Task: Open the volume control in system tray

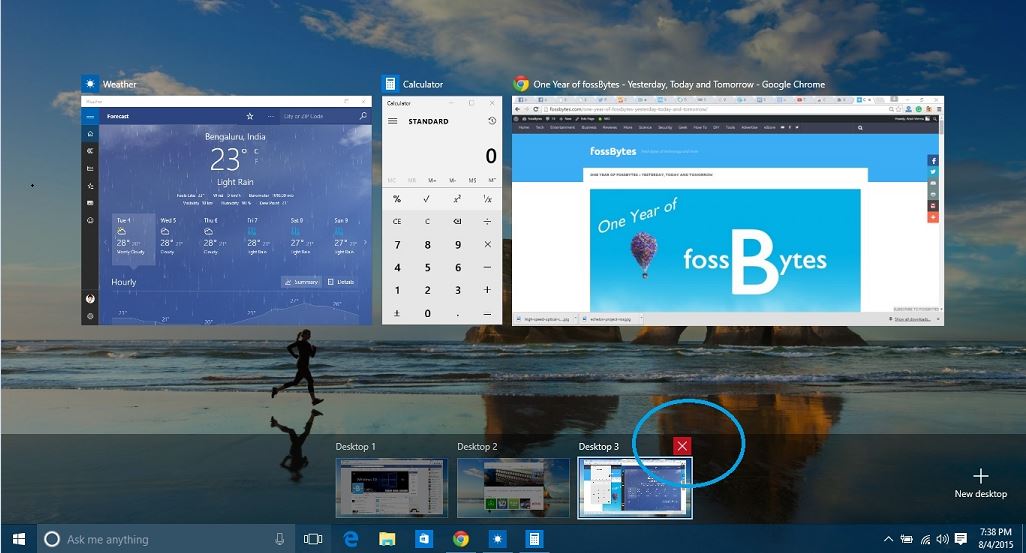Action: [943, 539]
